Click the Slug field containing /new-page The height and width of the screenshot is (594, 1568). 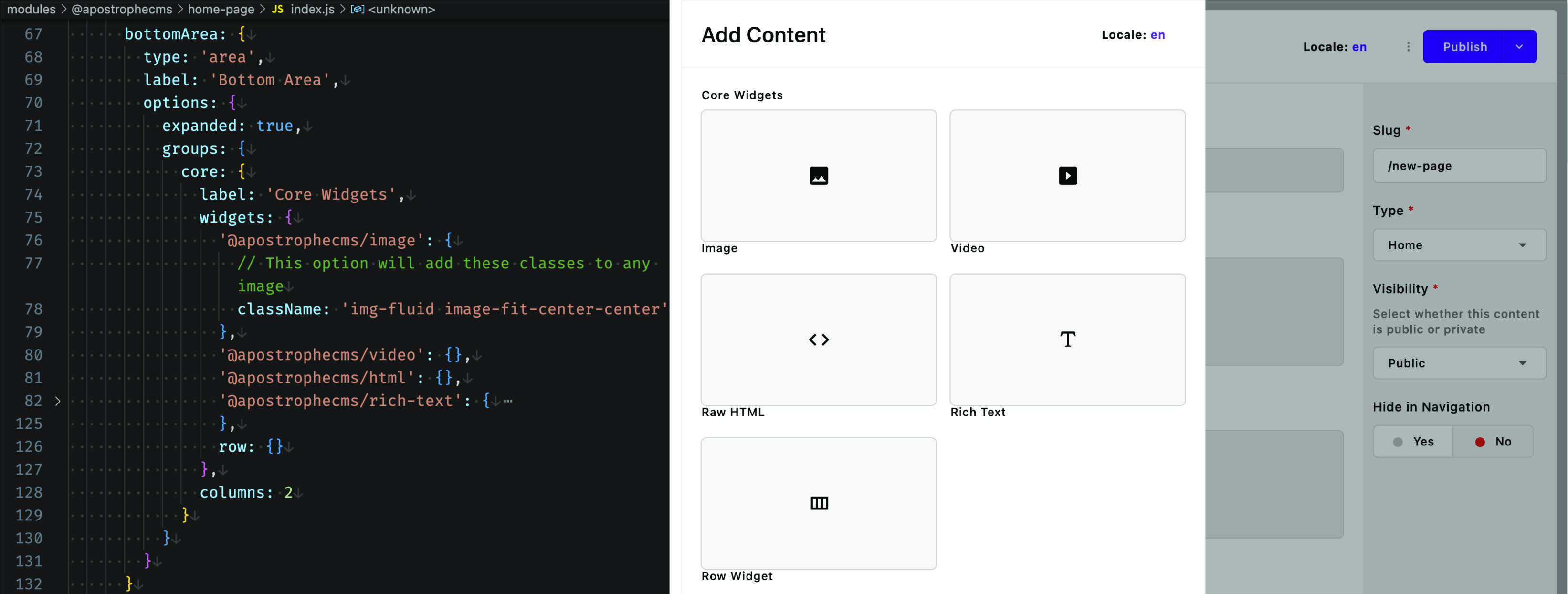[1459, 166]
